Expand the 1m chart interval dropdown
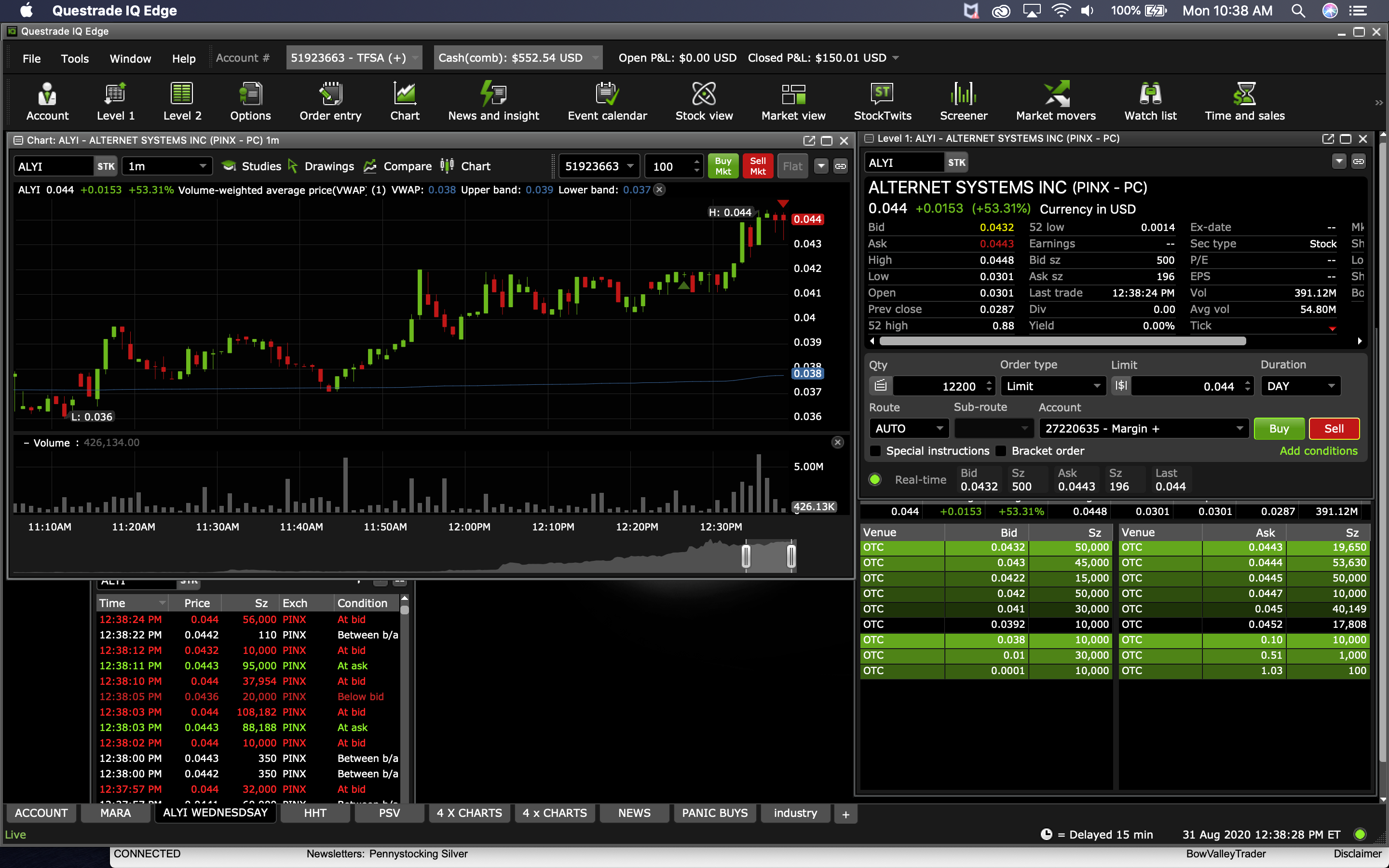1389x868 pixels. point(202,166)
